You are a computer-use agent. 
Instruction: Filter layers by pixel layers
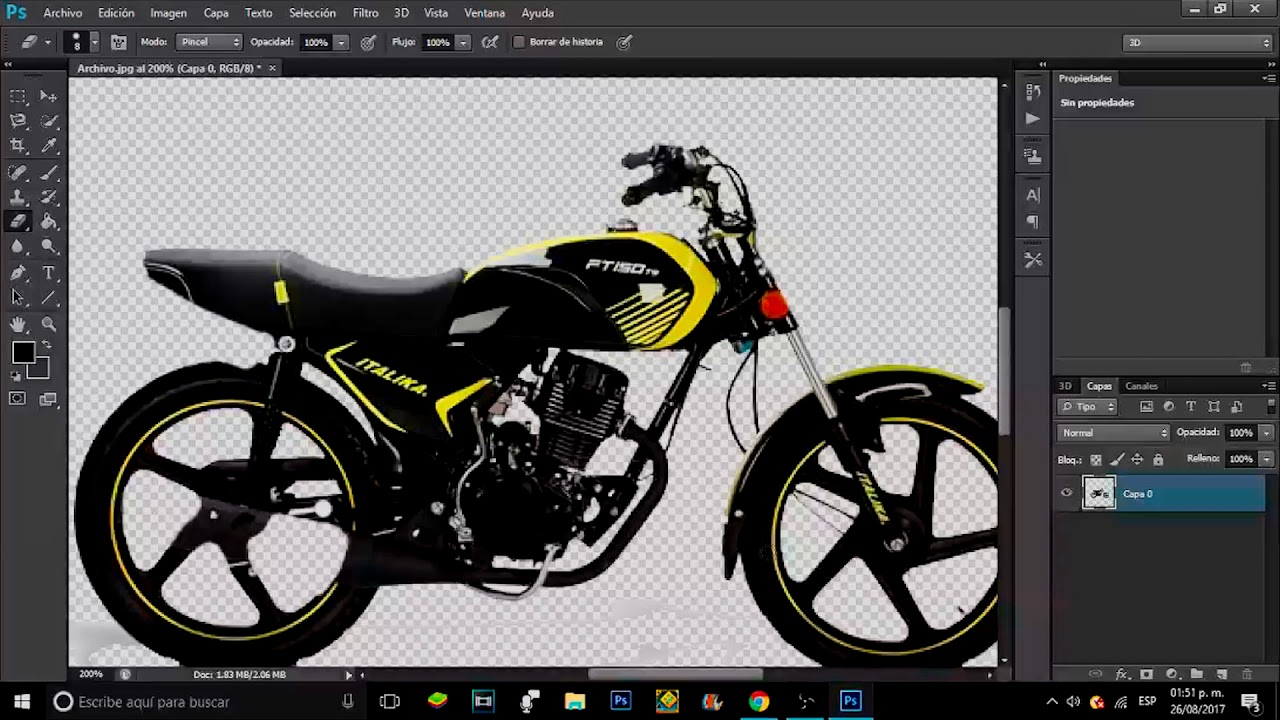point(1146,407)
